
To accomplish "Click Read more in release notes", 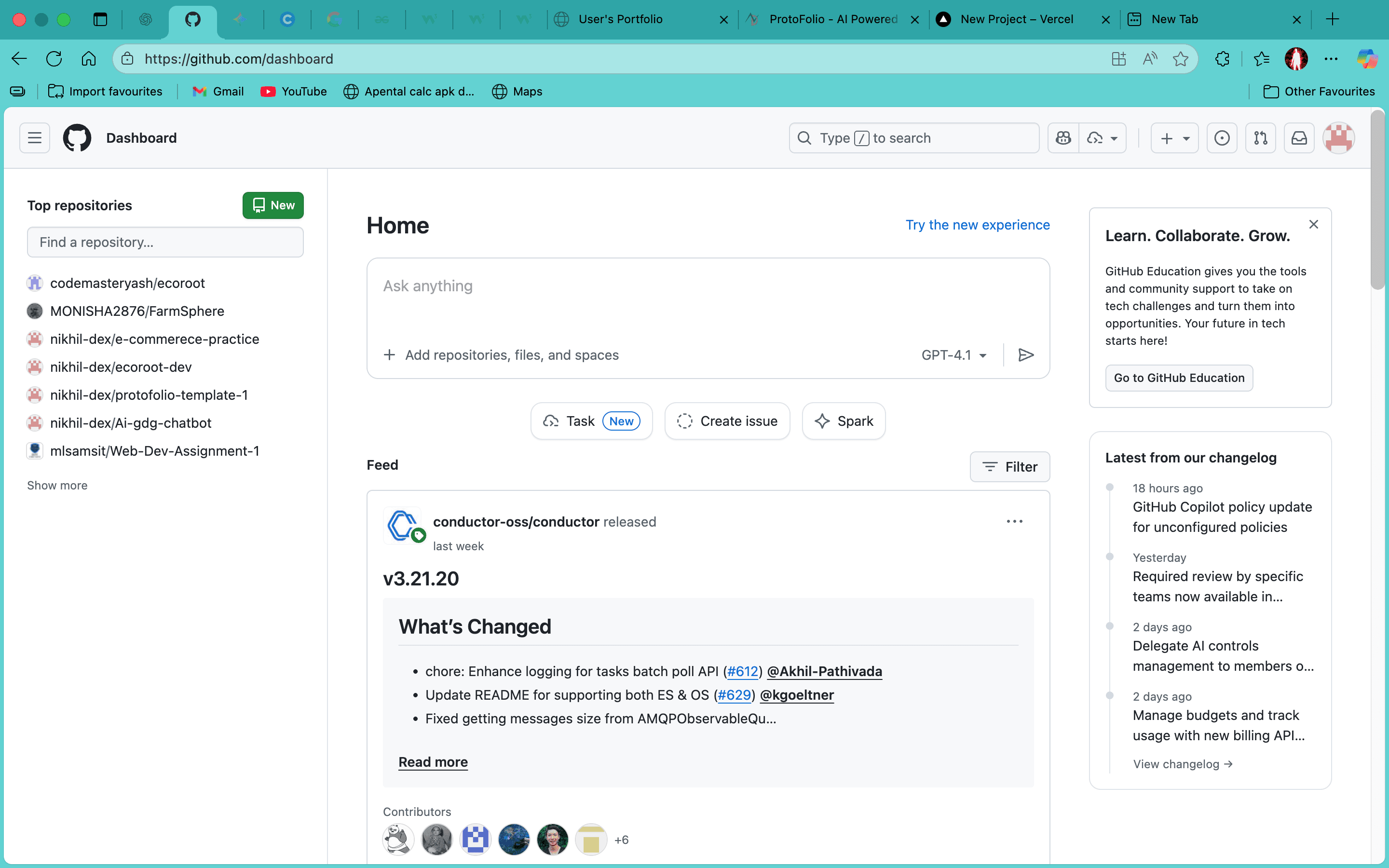I will 434,762.
